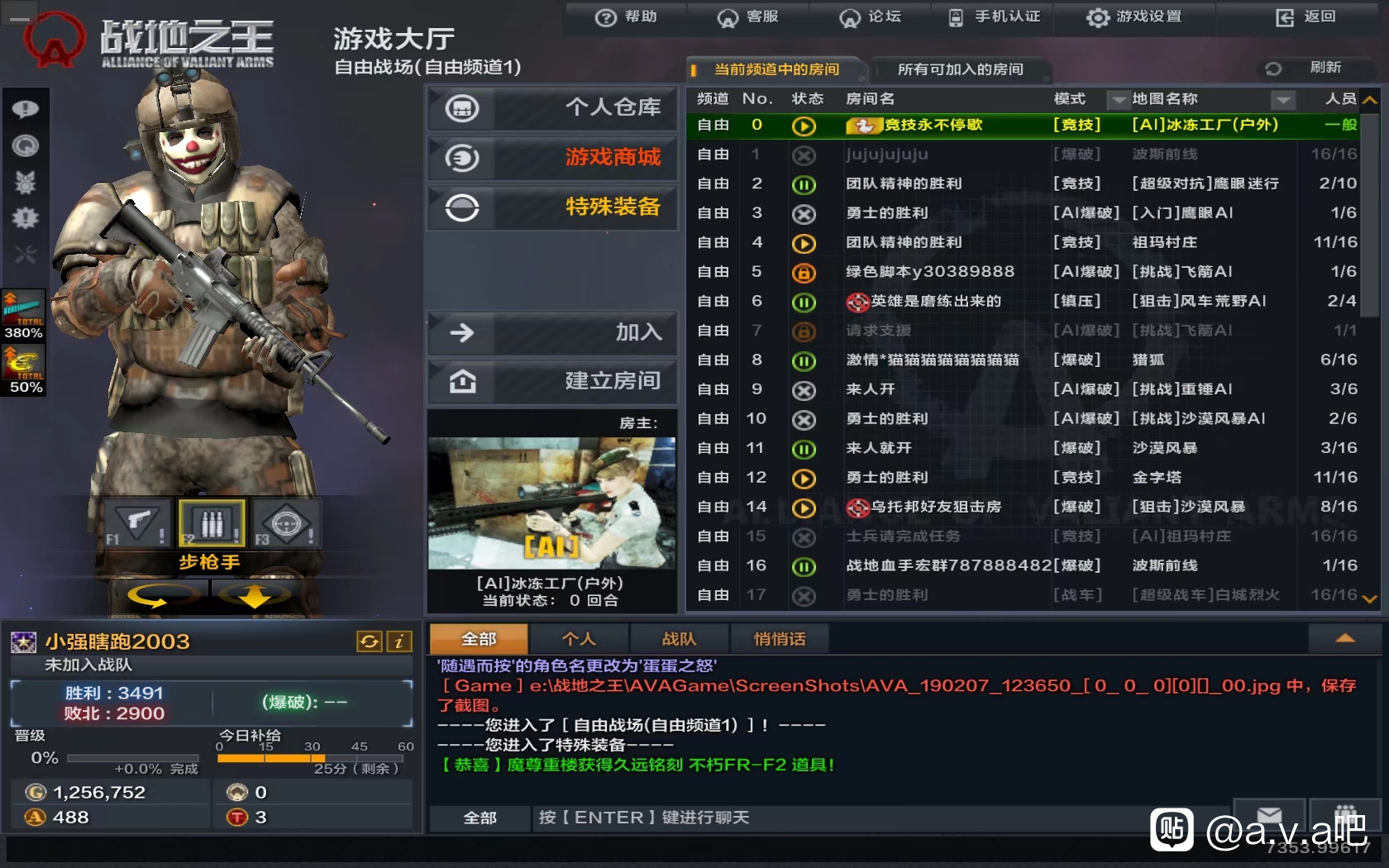Click status icon of room 12
The width and height of the screenshot is (1389, 868).
point(804,479)
